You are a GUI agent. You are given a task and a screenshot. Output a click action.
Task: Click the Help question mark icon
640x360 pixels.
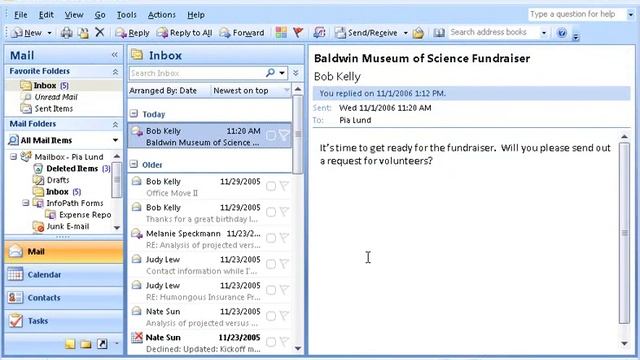pos(562,33)
